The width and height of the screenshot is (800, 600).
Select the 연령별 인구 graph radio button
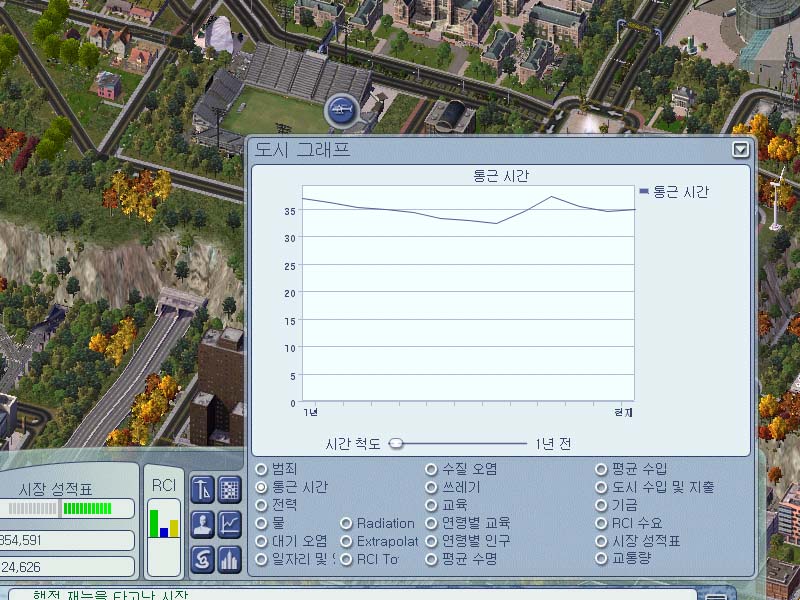(431, 541)
